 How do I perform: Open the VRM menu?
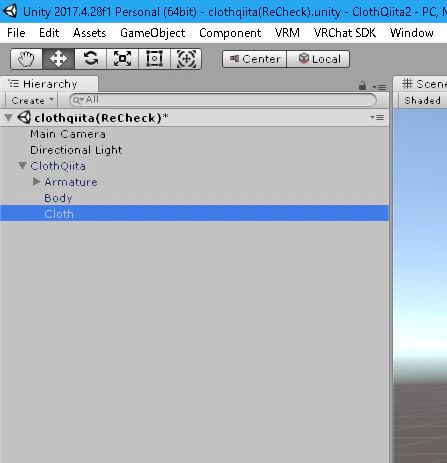(x=287, y=33)
